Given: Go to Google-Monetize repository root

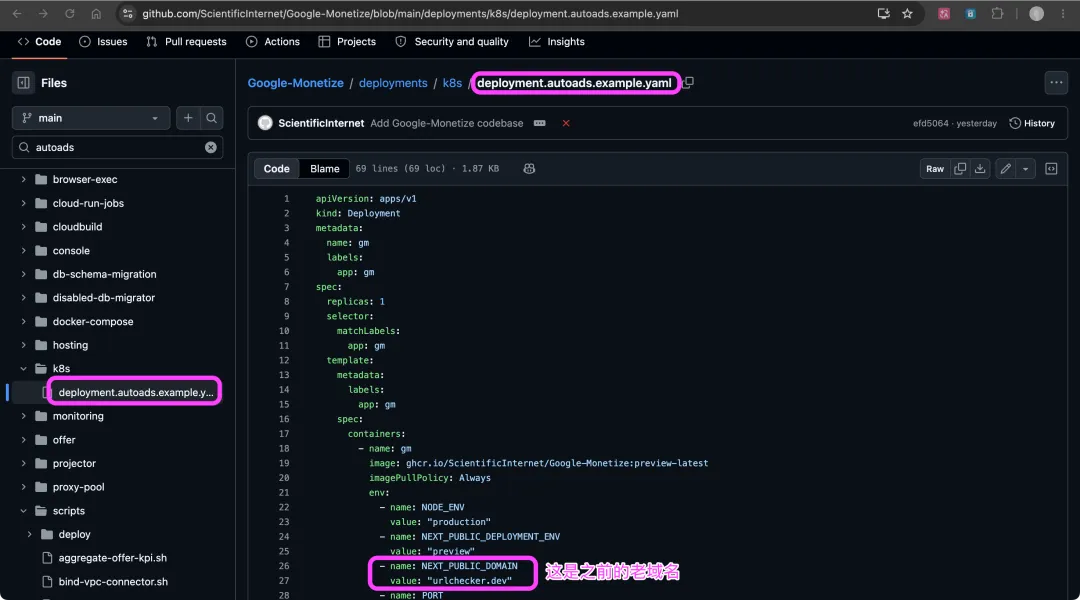Looking at the screenshot, I should [295, 83].
